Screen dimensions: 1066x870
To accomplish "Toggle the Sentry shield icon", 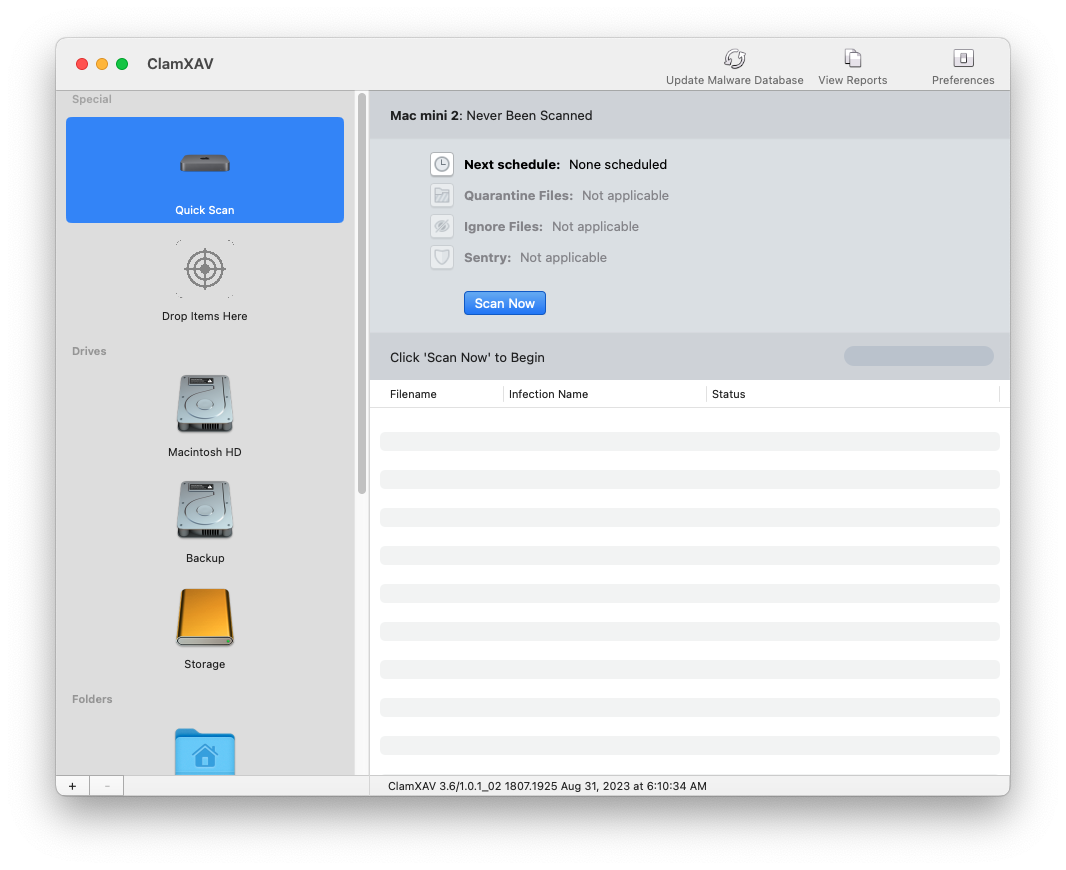I will tap(442, 257).
